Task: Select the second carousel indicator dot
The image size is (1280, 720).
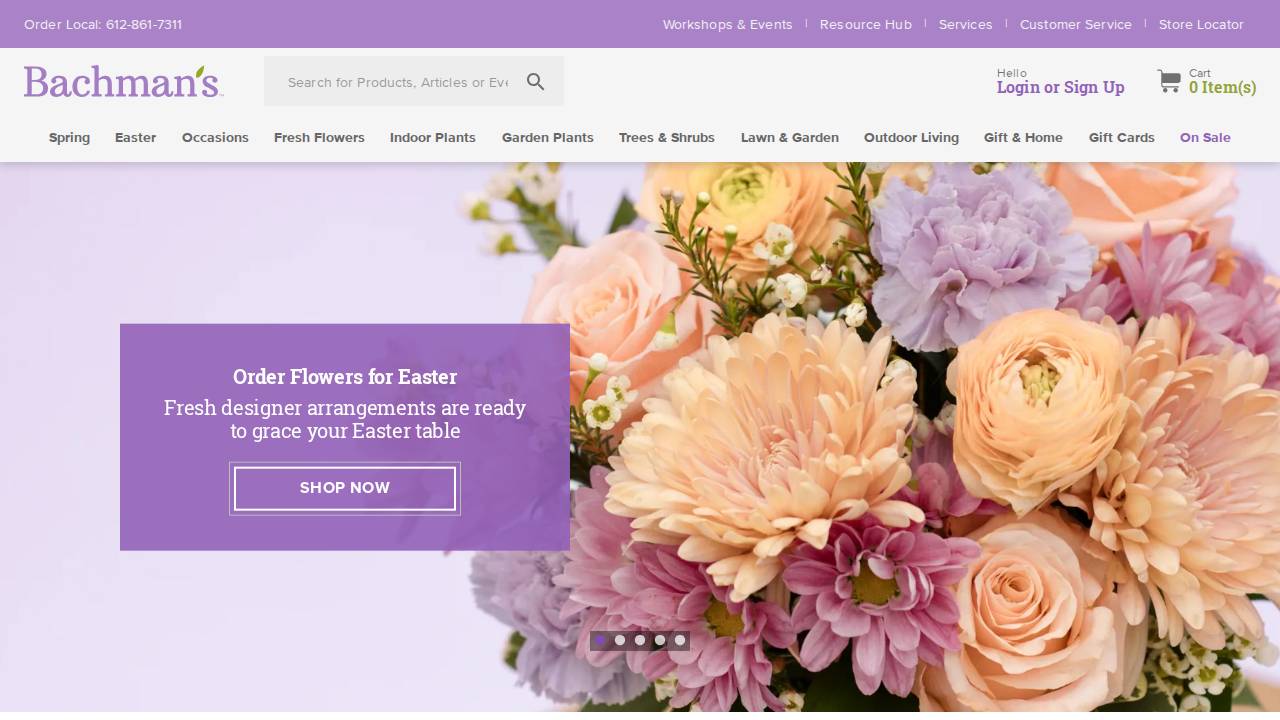Action: pos(620,641)
